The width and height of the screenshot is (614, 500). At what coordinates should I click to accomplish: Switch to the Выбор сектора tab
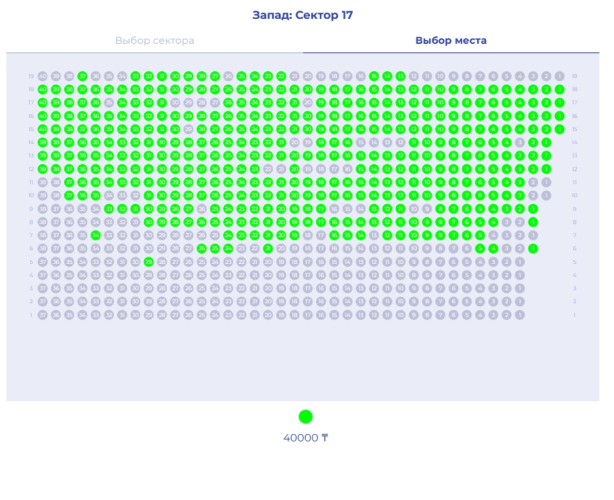pyautogui.click(x=154, y=41)
